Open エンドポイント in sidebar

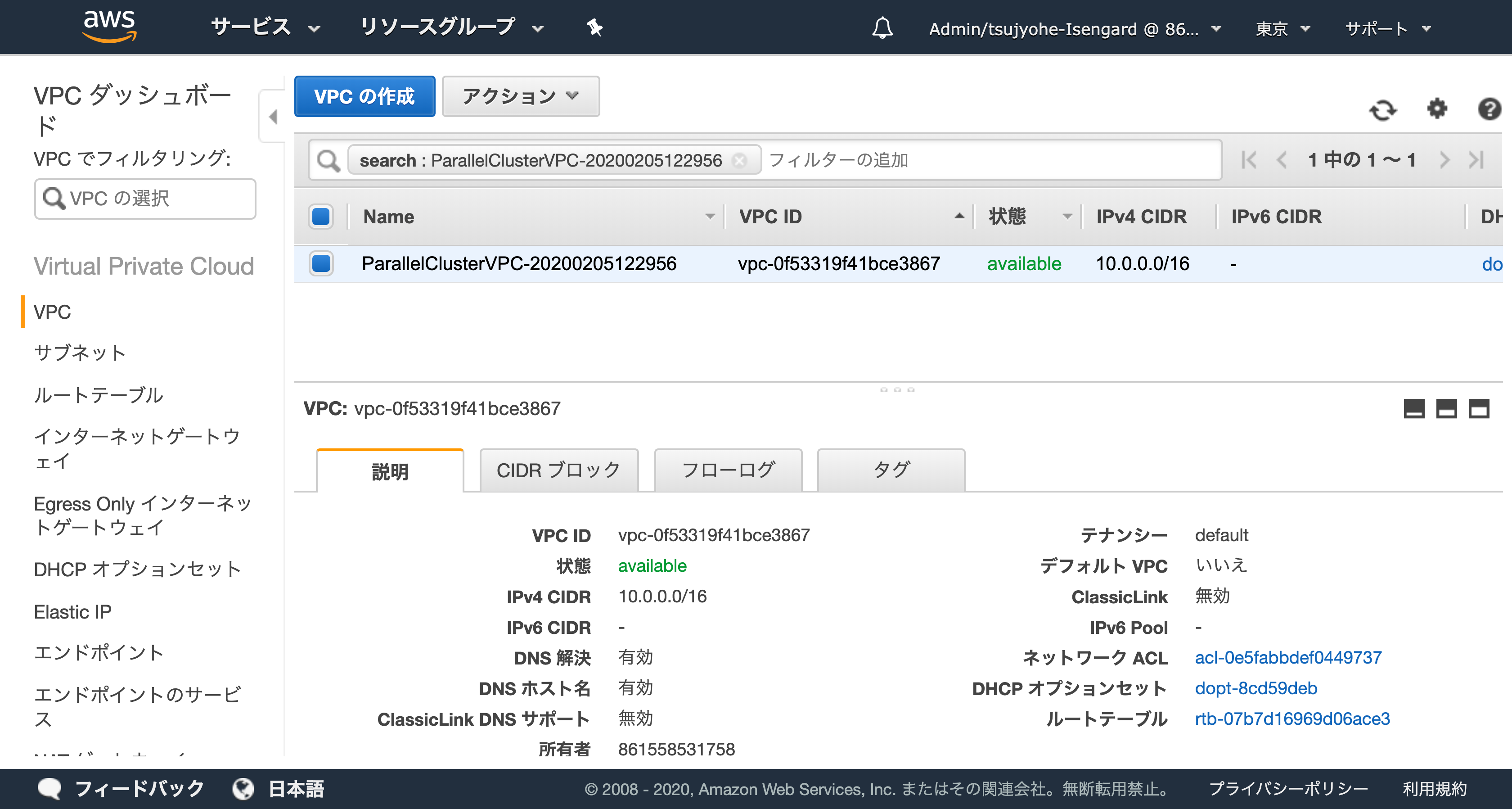coord(99,653)
